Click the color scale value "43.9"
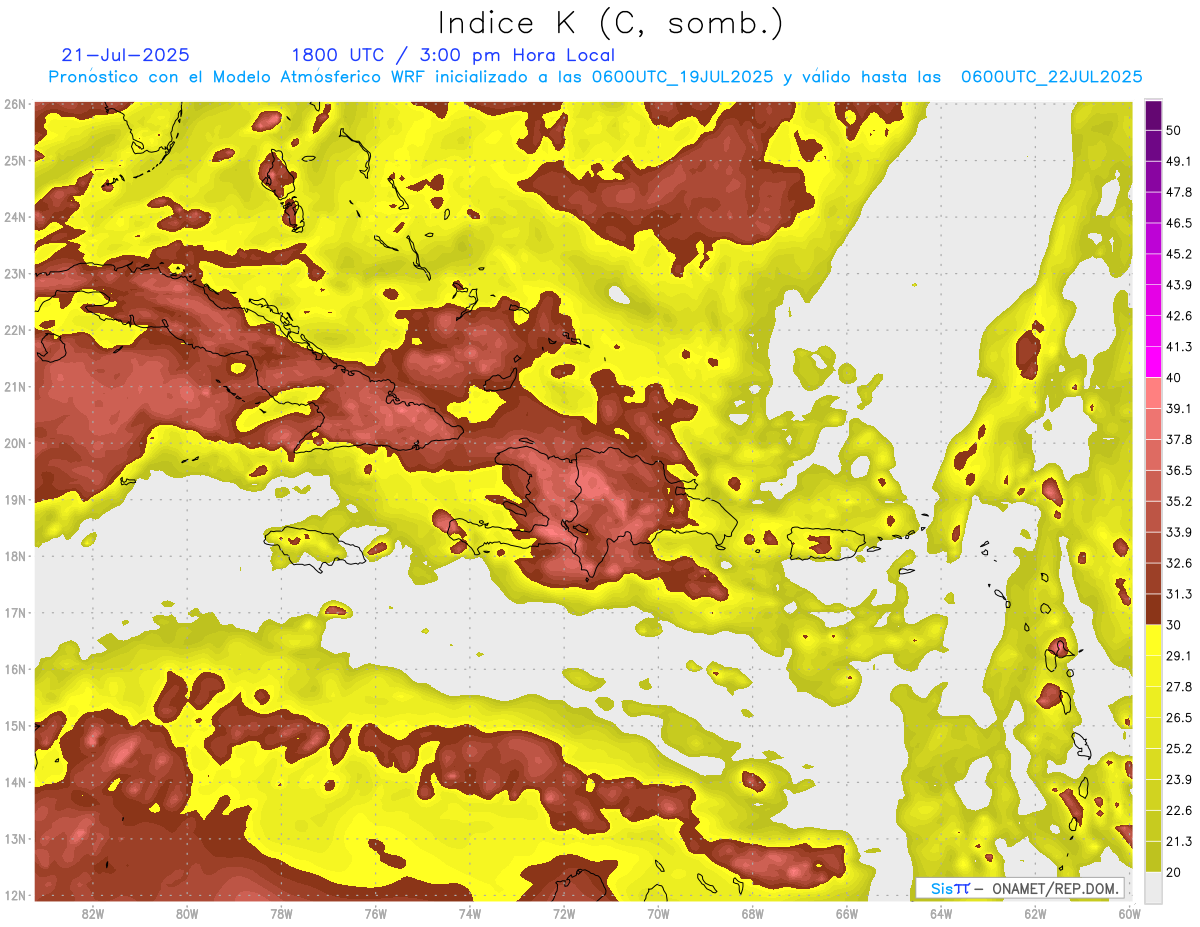The height and width of the screenshot is (927, 1200). (1179, 285)
